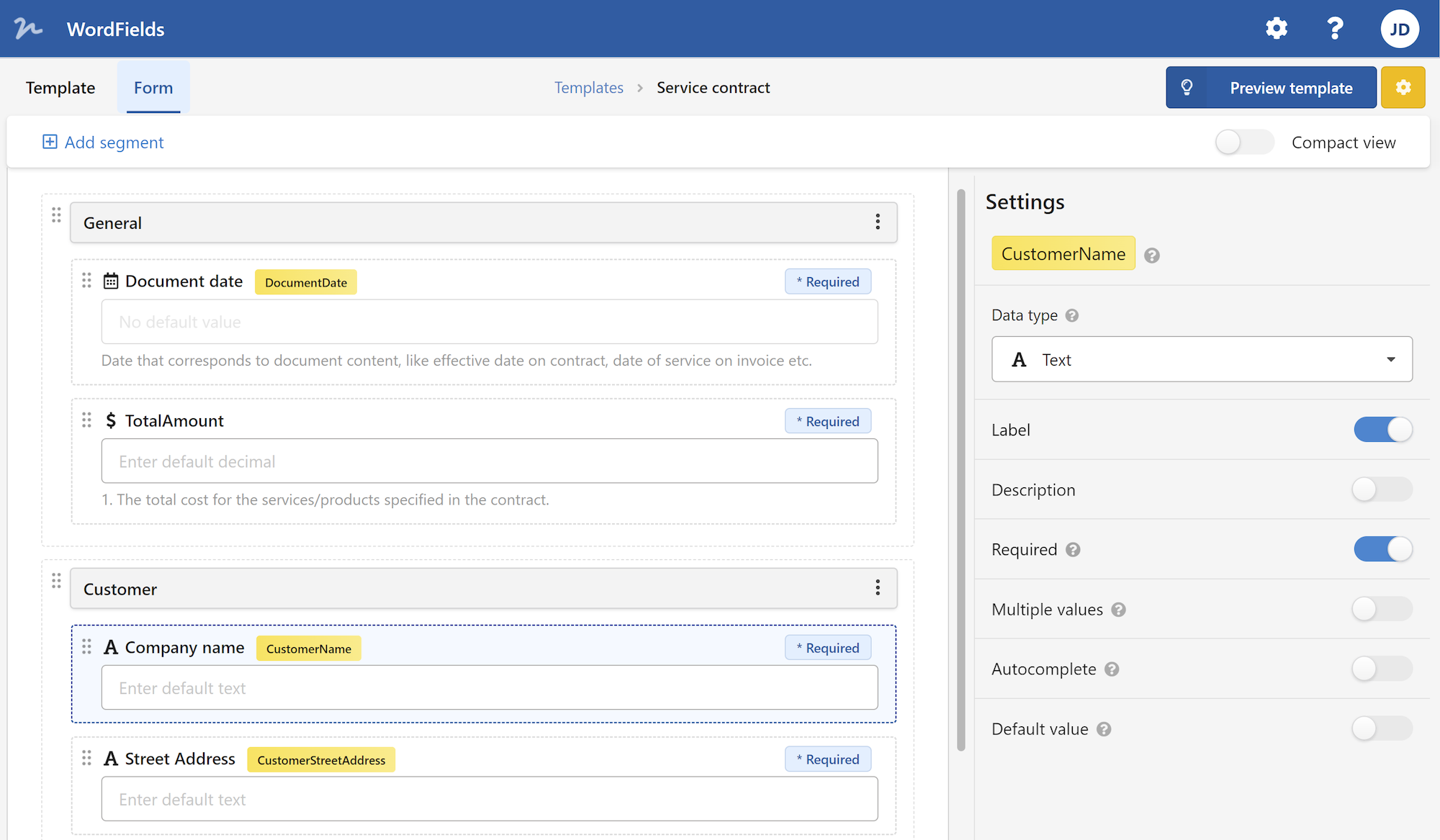This screenshot has height=840, width=1440.
Task: Switch to the Template tab
Action: coord(60,88)
